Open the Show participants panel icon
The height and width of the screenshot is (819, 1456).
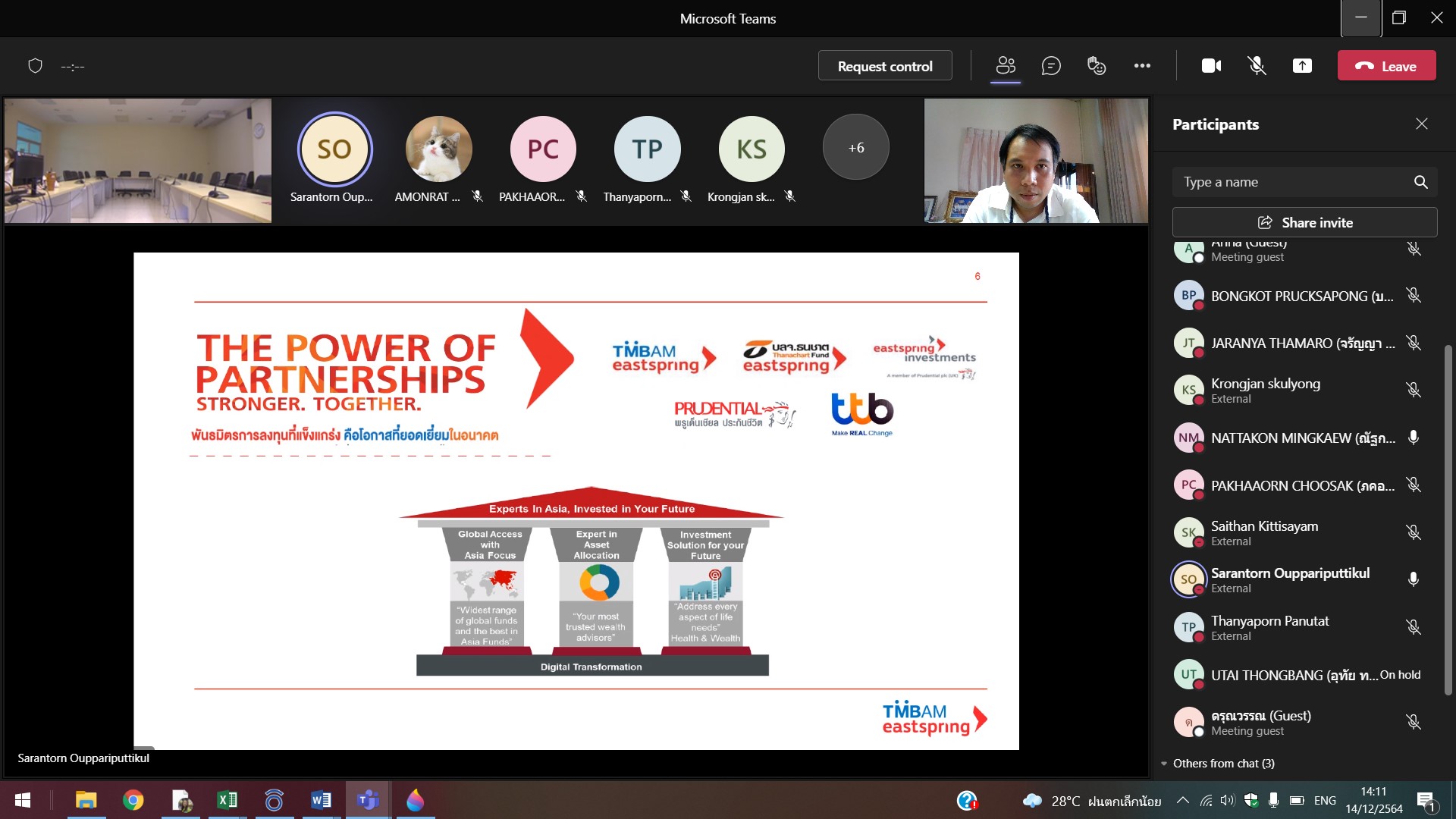(1006, 66)
